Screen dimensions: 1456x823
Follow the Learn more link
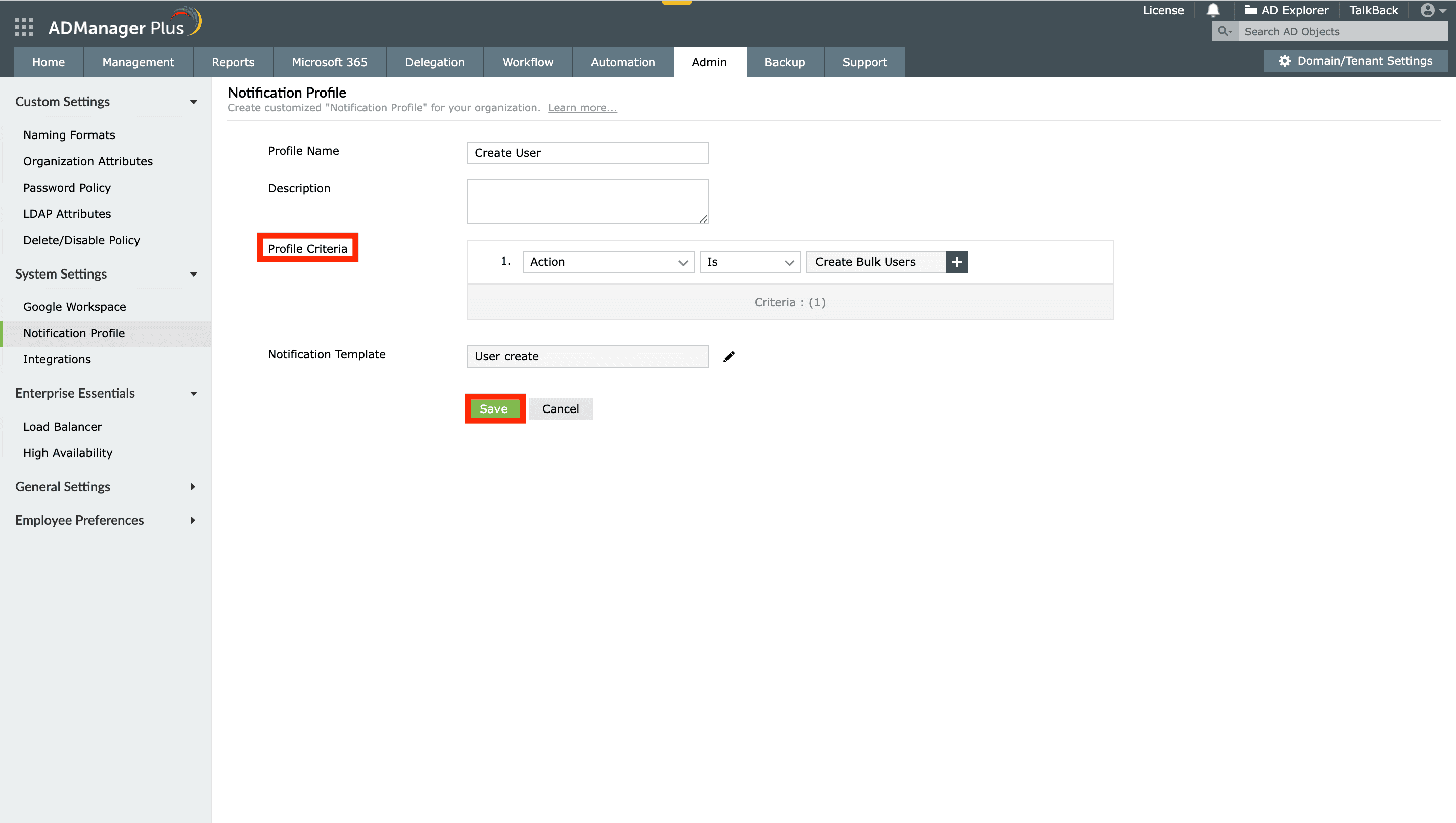point(582,108)
